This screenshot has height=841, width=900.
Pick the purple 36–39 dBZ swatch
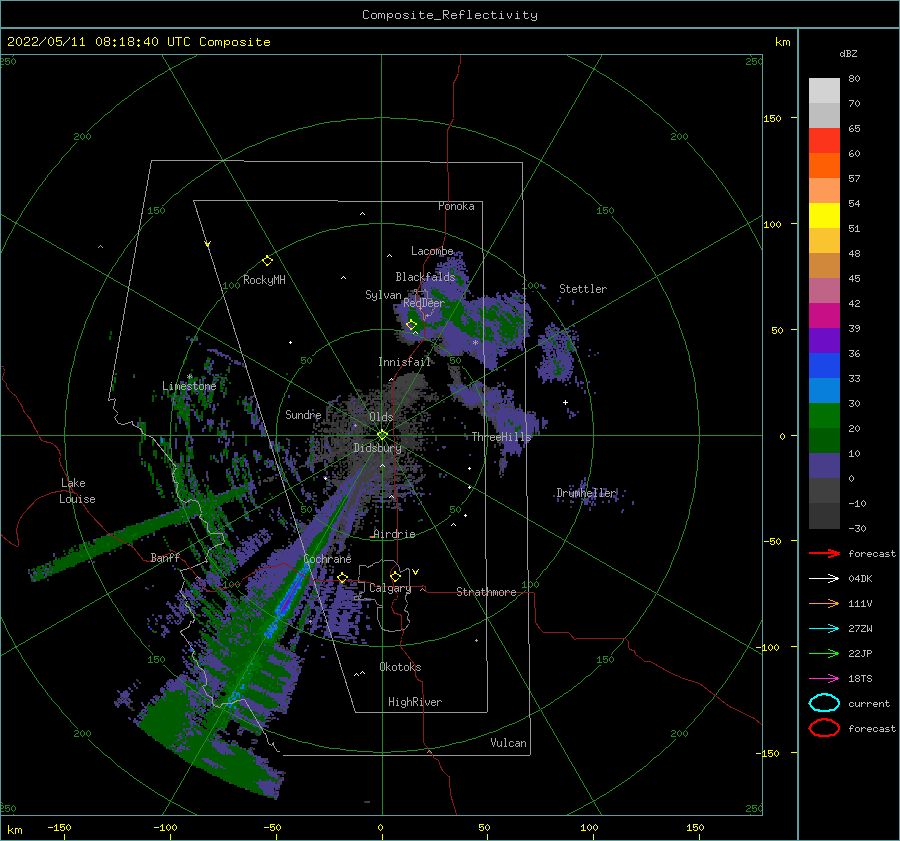[824, 341]
